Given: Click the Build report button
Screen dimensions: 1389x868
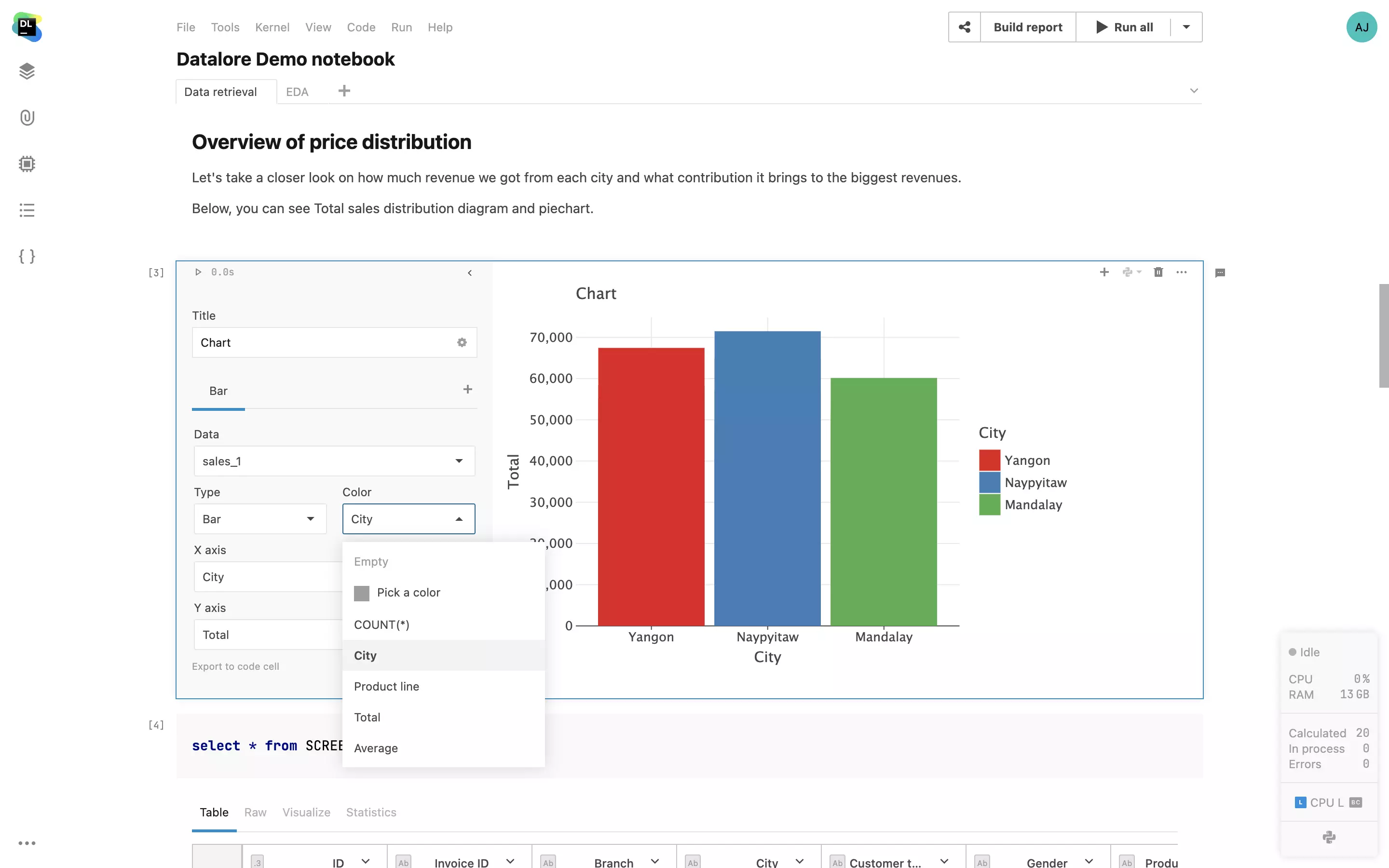Looking at the screenshot, I should pos(1027,27).
